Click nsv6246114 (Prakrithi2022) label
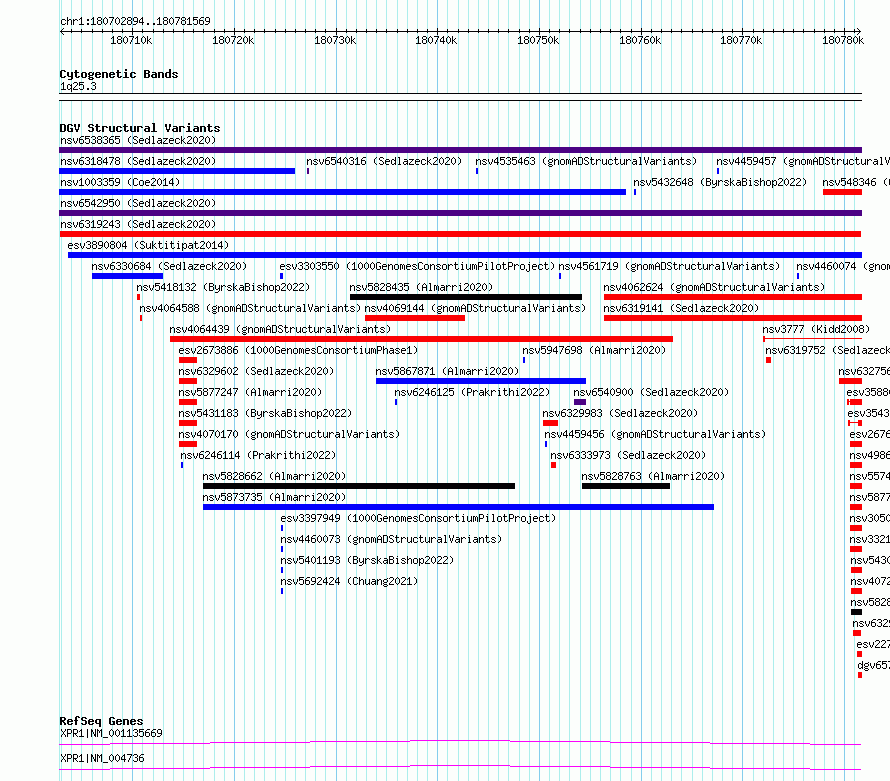 258,455
